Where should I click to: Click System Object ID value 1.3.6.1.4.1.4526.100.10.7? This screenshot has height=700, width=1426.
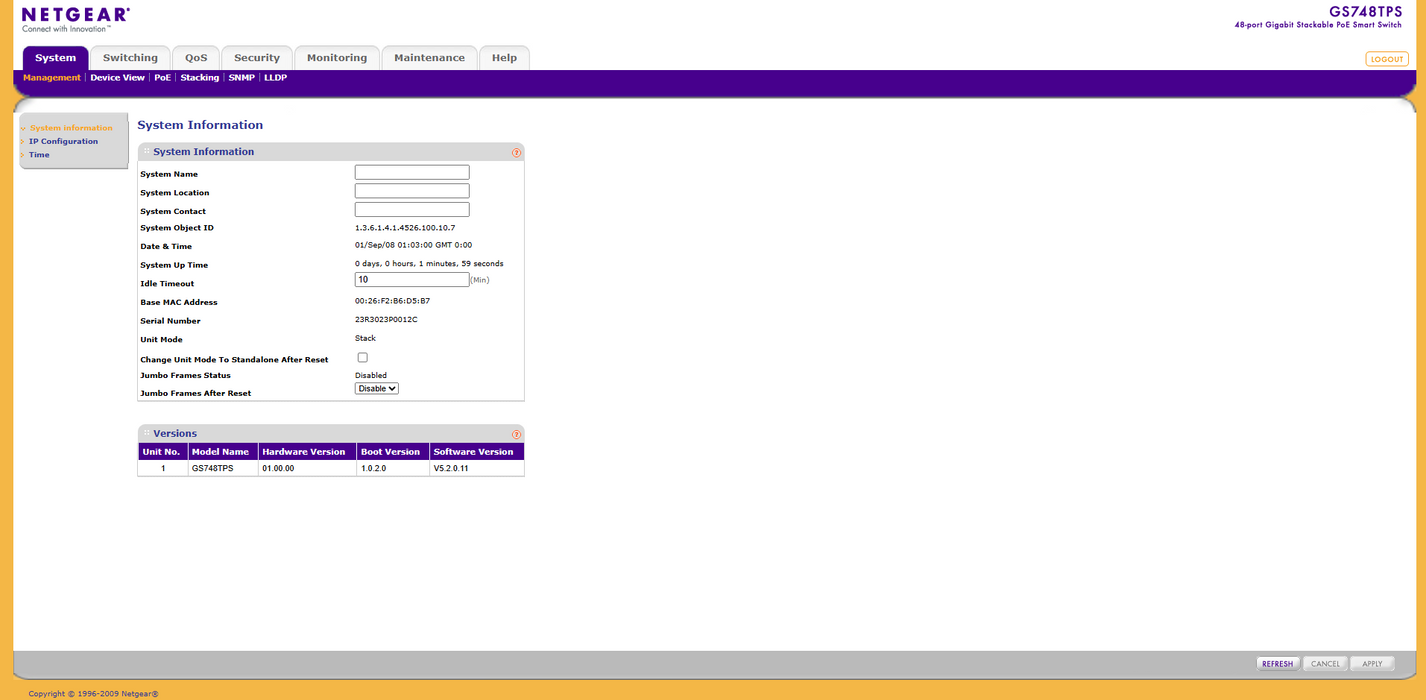pyautogui.click(x=405, y=228)
